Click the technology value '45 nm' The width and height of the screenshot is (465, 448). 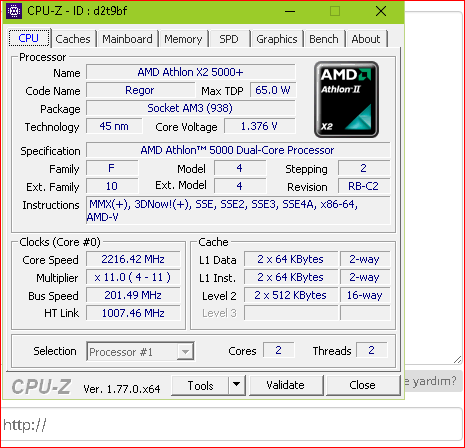[114, 126]
